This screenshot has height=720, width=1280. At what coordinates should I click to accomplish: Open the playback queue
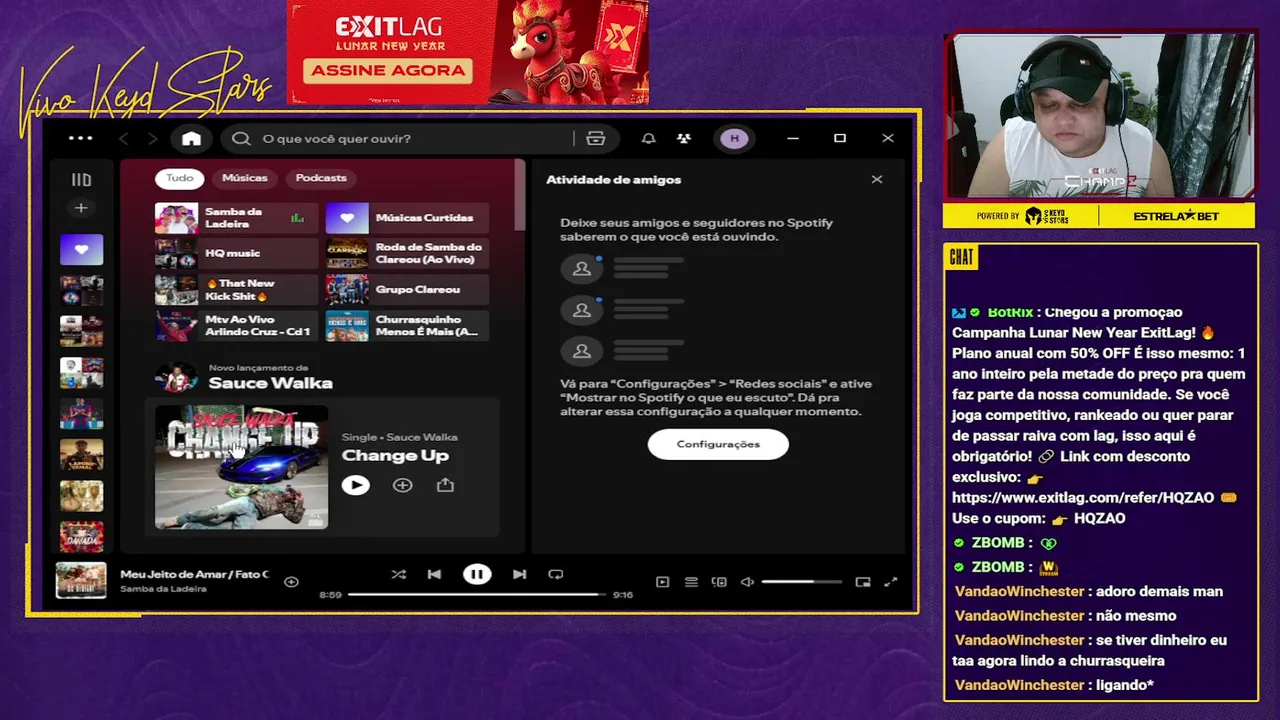point(691,582)
